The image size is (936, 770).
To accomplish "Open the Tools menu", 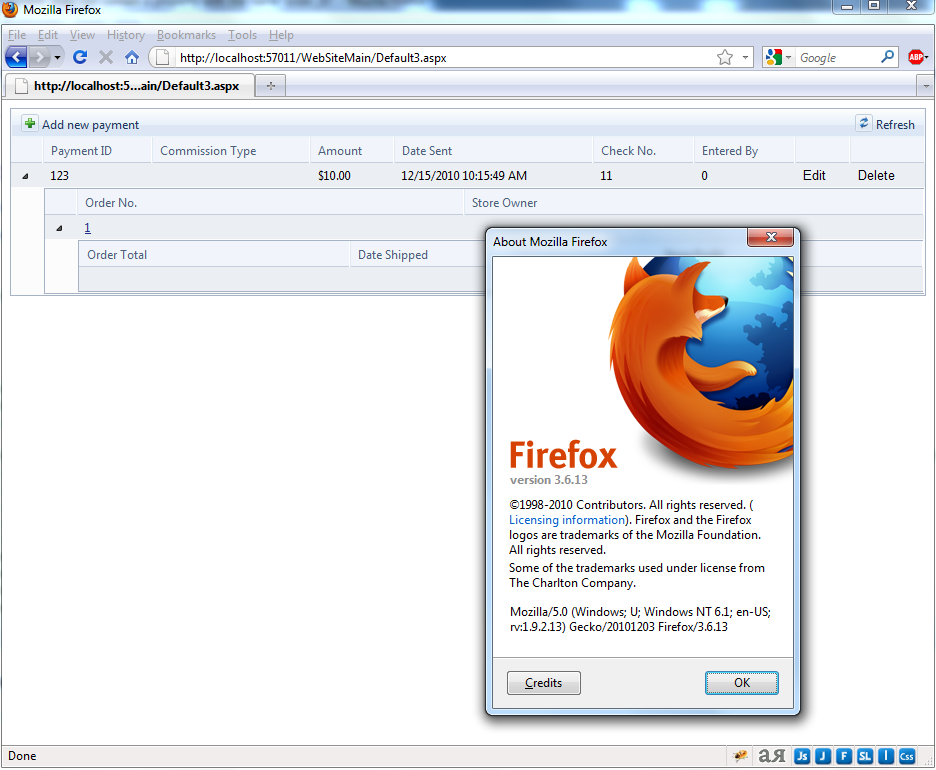I will pos(242,35).
